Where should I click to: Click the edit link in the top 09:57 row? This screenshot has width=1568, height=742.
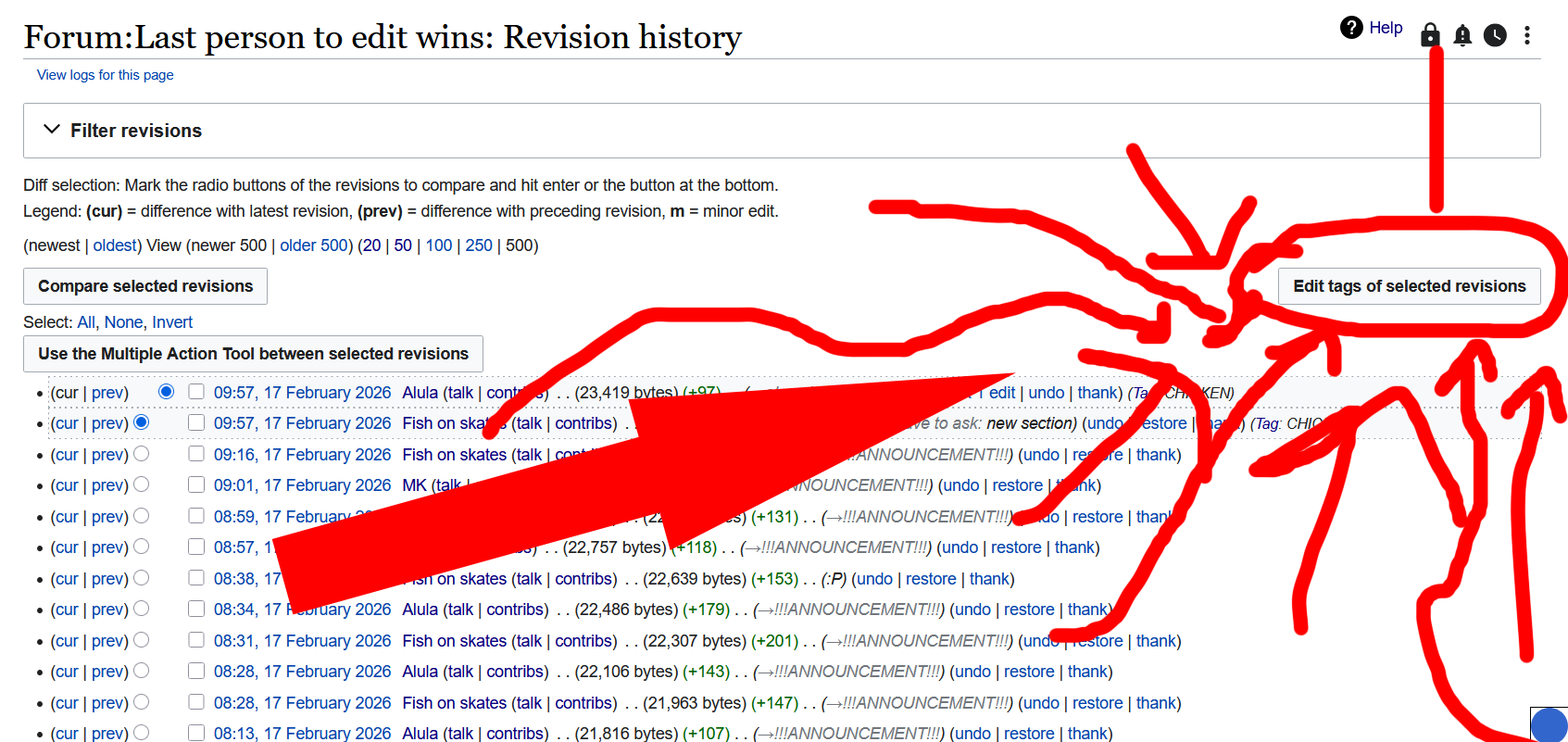coord(1002,393)
